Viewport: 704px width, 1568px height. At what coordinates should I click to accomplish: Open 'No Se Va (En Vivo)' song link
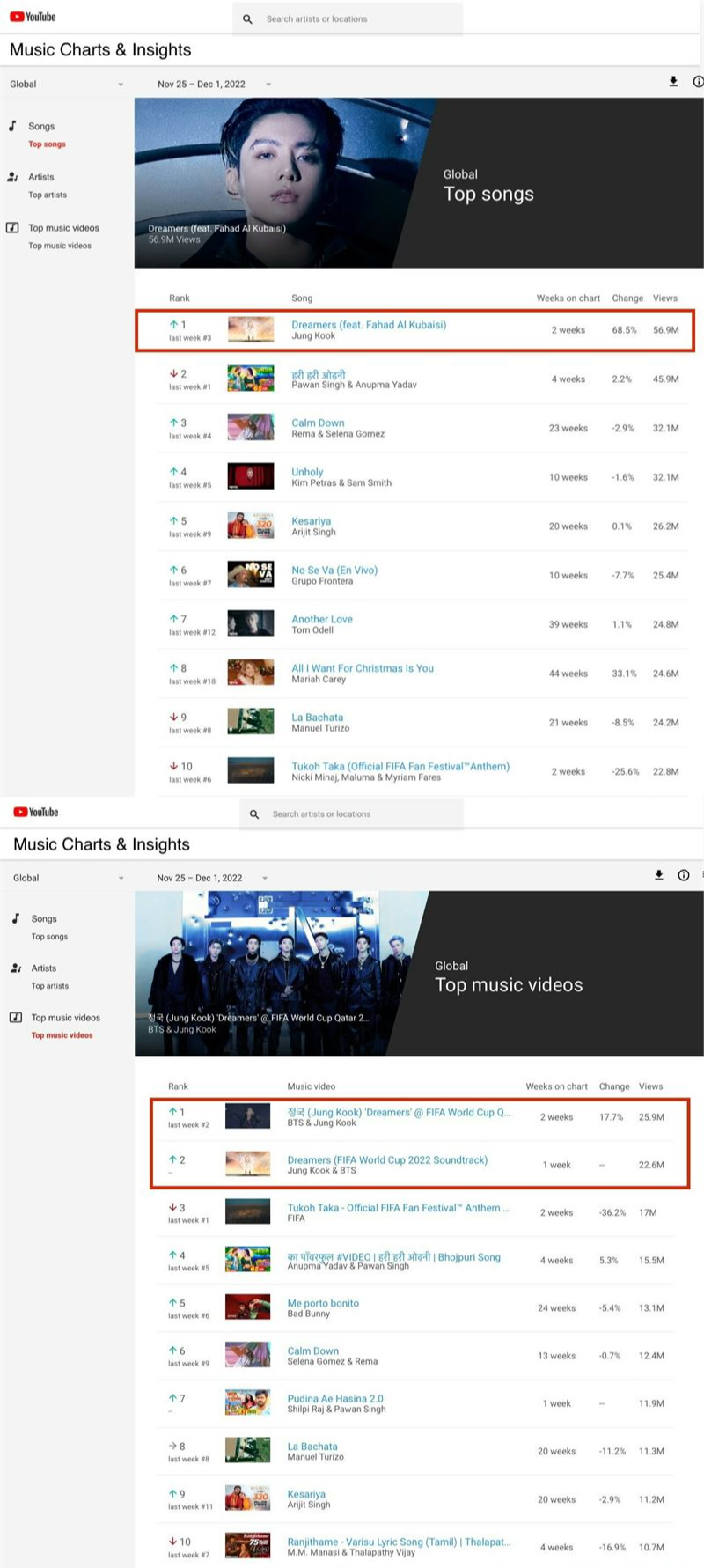(x=334, y=571)
